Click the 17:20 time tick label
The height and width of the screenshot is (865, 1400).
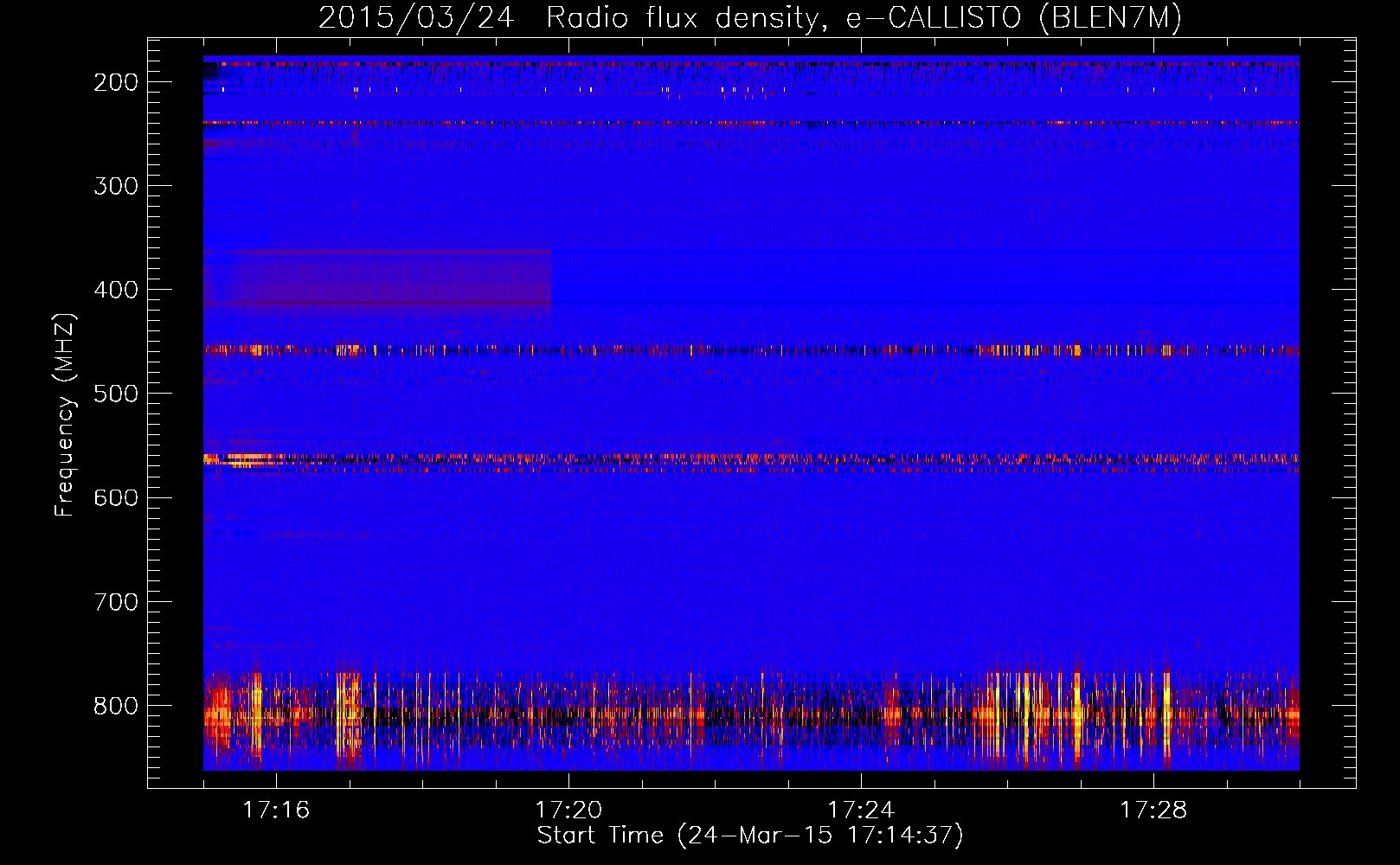568,810
